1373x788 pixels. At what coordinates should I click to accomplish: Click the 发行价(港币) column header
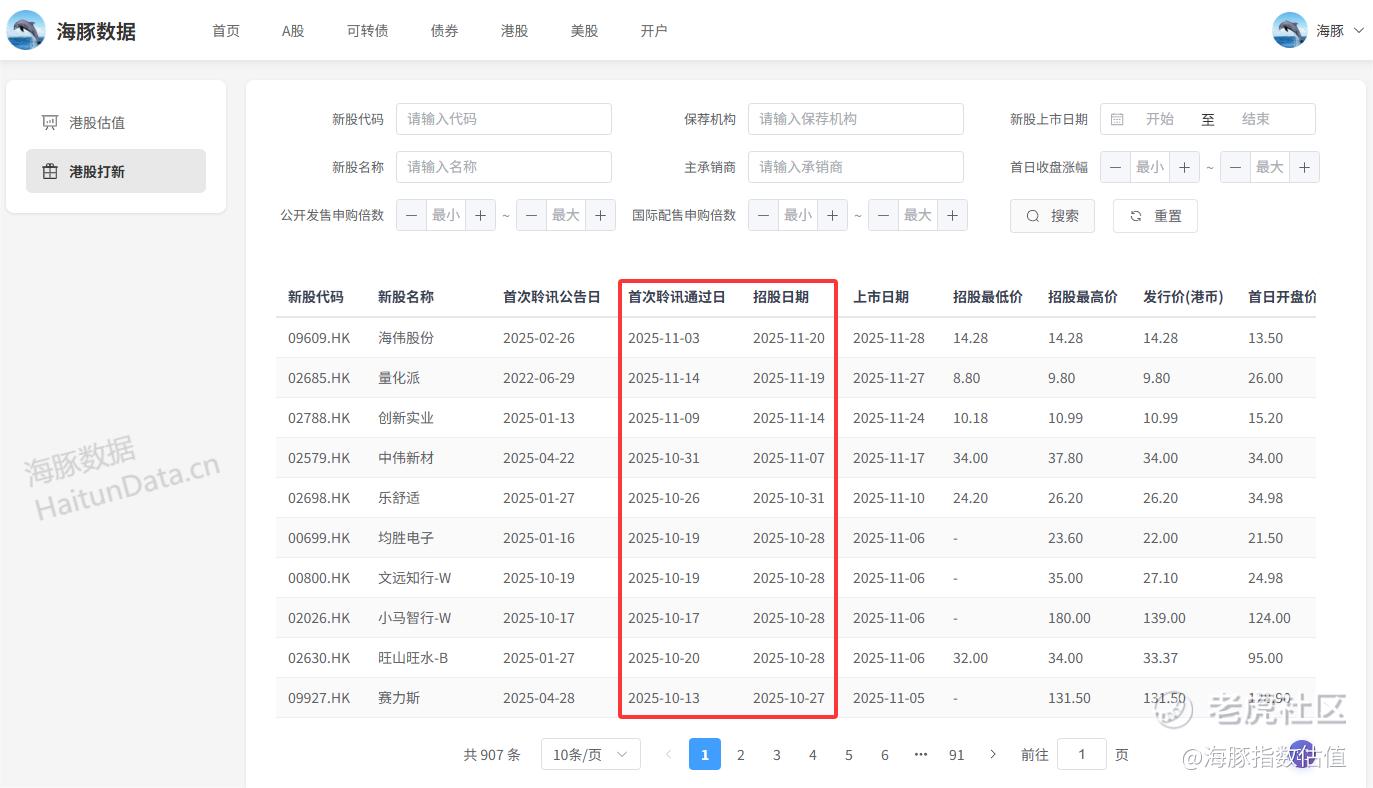pyautogui.click(x=1183, y=297)
